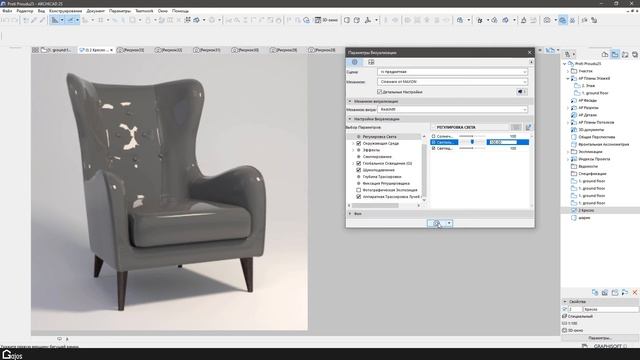Switch to the 1. ground floor tab
Screen dimensions: 640x360
point(56,50)
